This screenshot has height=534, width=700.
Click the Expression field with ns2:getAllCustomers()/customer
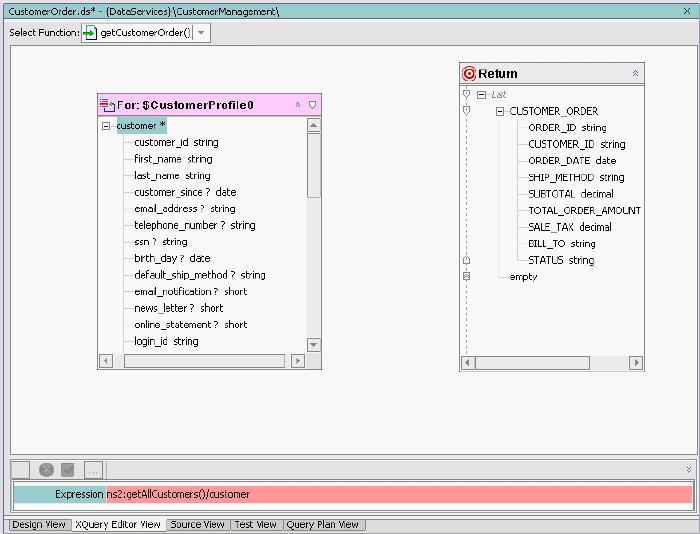399,494
